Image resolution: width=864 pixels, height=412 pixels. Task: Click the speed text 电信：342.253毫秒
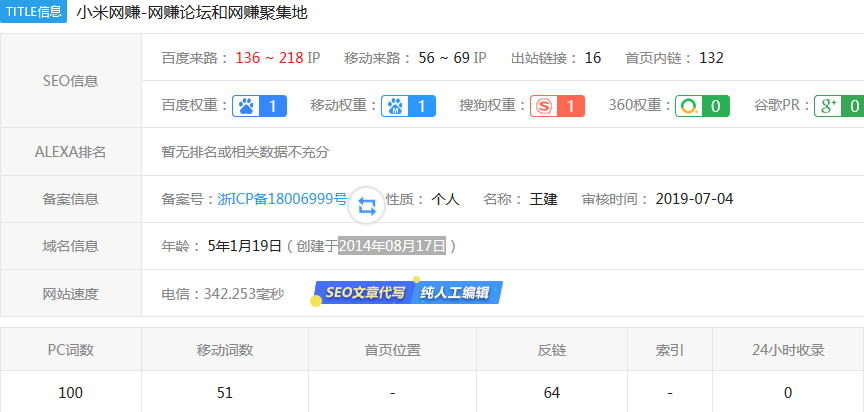click(x=223, y=294)
